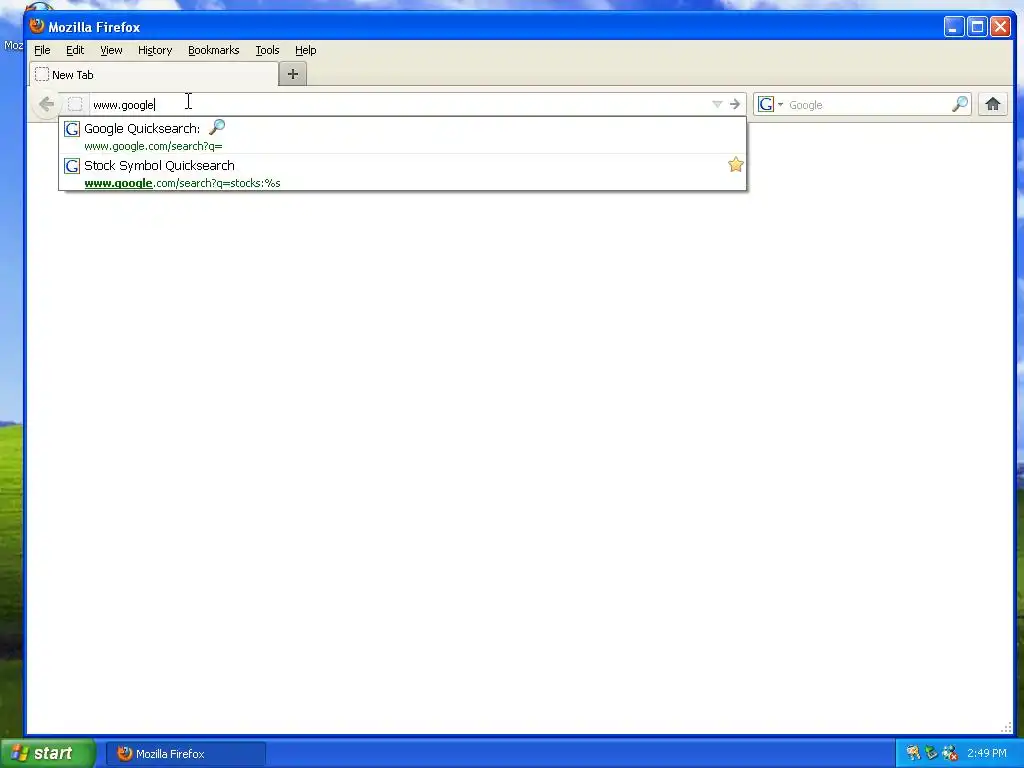Open the Help menu
1024x768 pixels.
point(305,50)
